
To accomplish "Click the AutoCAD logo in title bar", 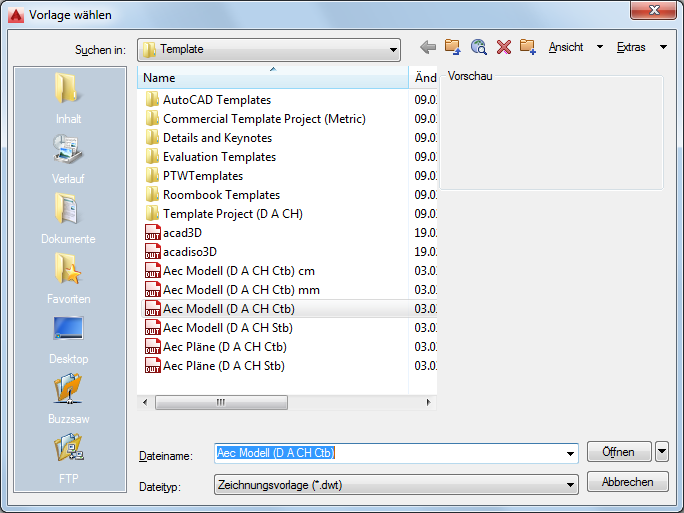I will pyautogui.click(x=16, y=16).
